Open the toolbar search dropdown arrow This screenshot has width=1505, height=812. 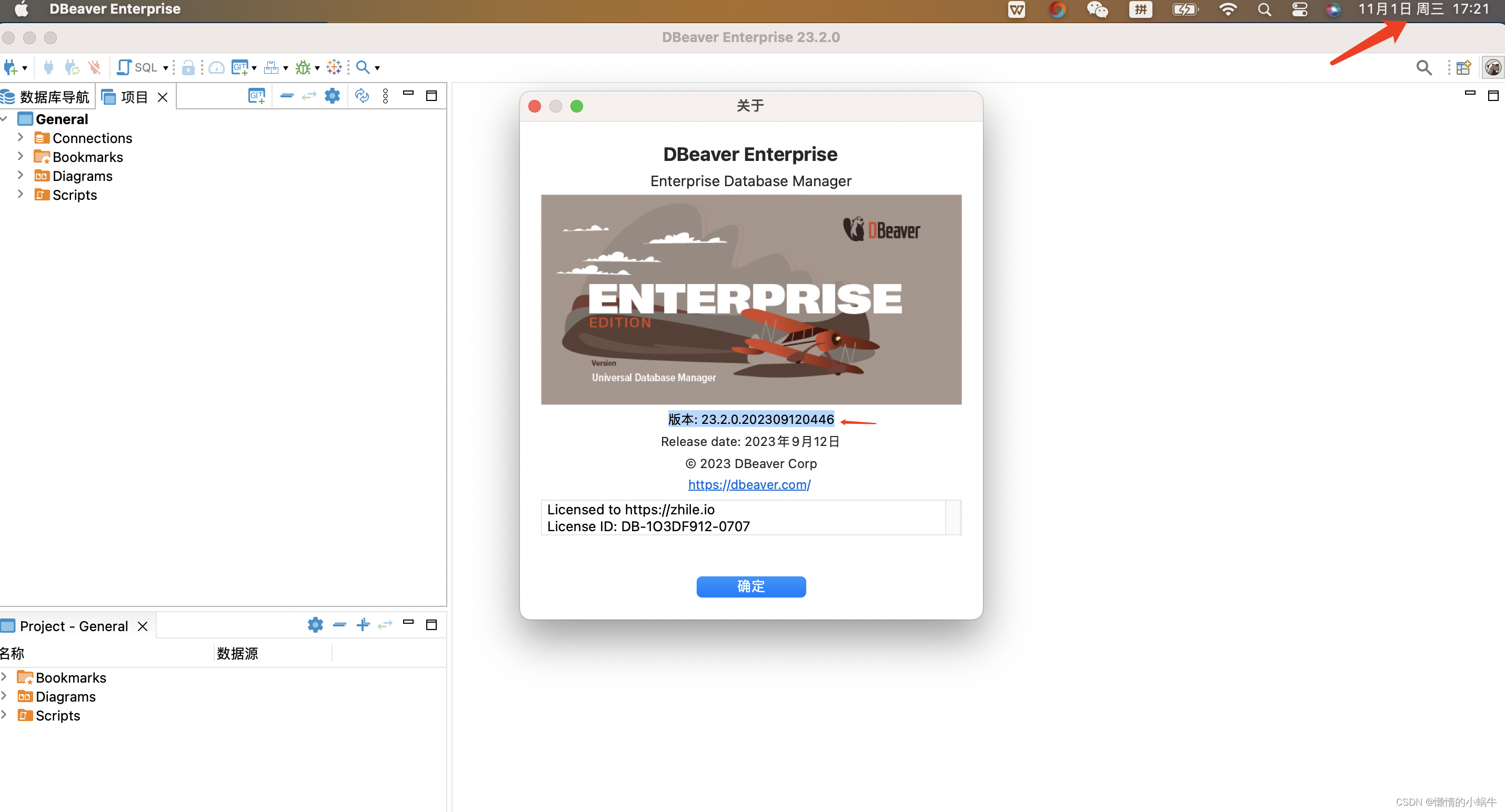pyautogui.click(x=377, y=68)
